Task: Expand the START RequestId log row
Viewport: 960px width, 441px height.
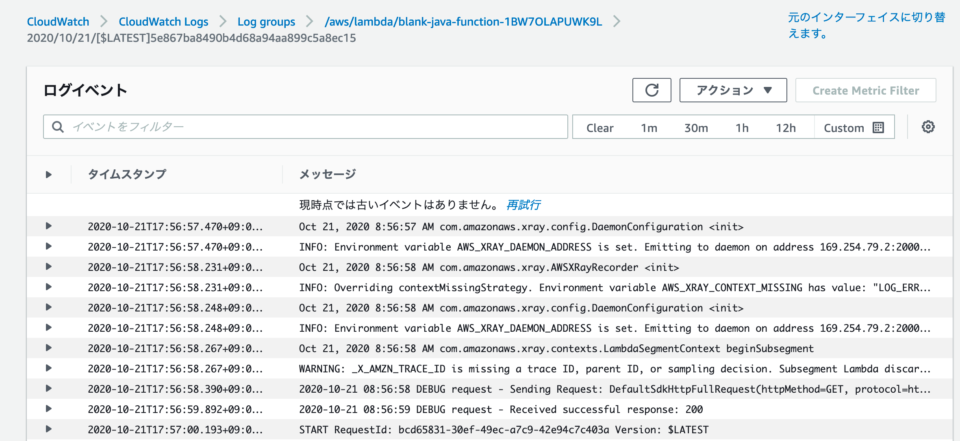Action: 48,429
